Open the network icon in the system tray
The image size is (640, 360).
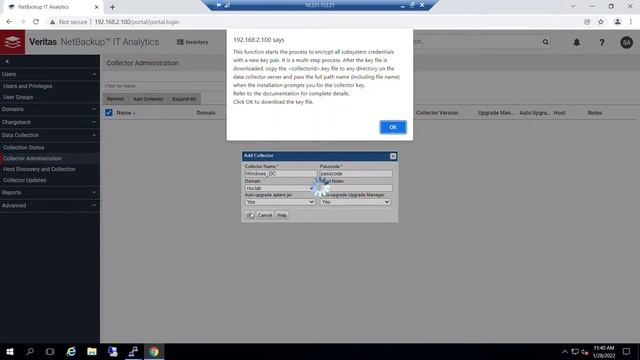(x=575, y=351)
